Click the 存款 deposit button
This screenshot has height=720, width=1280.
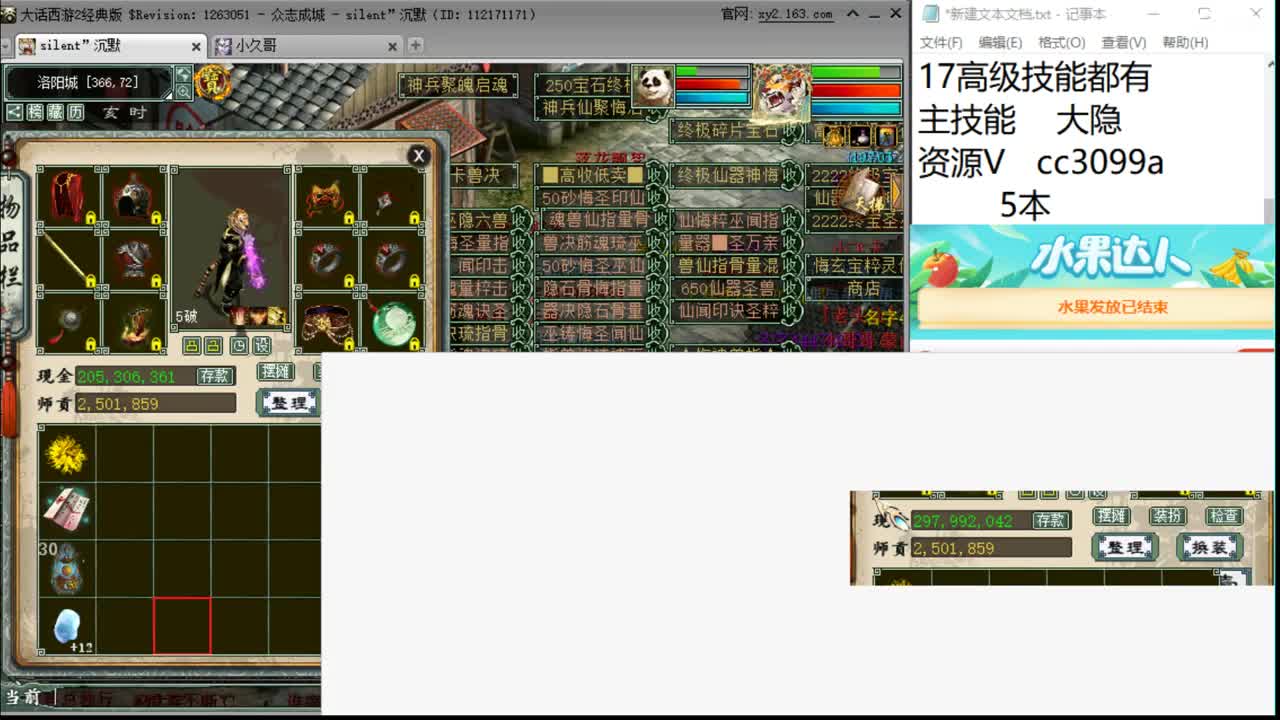[215, 376]
